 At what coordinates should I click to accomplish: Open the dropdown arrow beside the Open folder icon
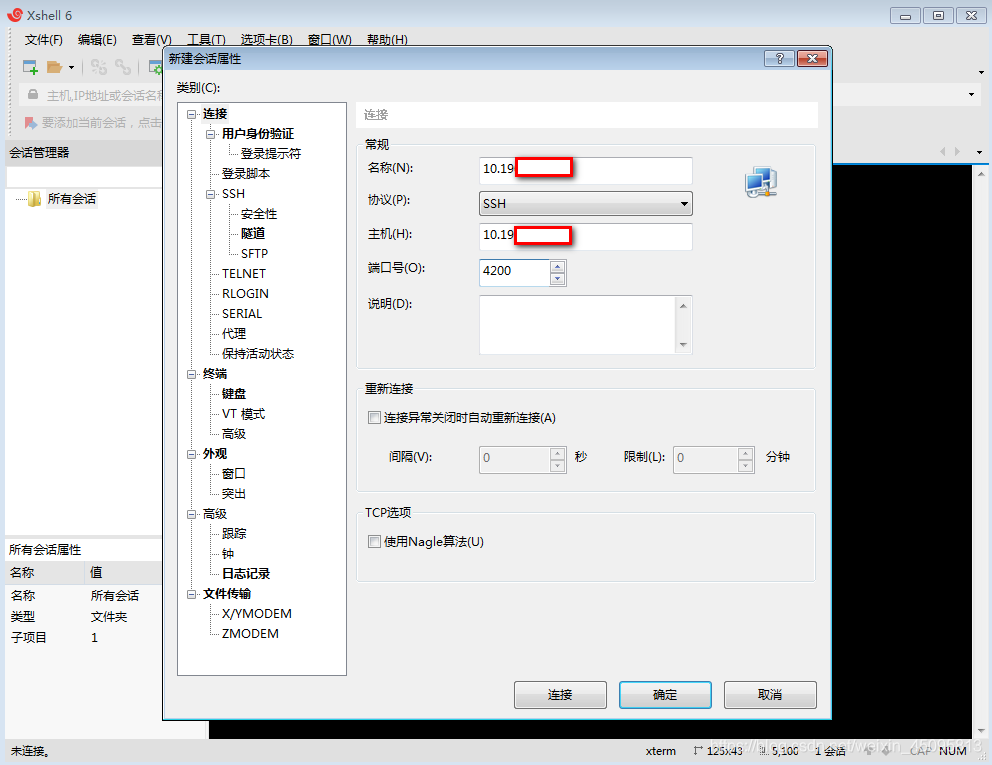pos(71,67)
